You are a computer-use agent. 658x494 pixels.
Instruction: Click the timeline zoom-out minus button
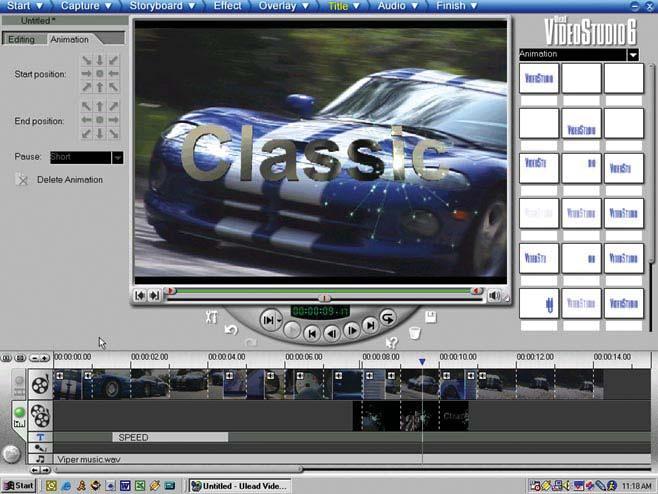(35, 358)
